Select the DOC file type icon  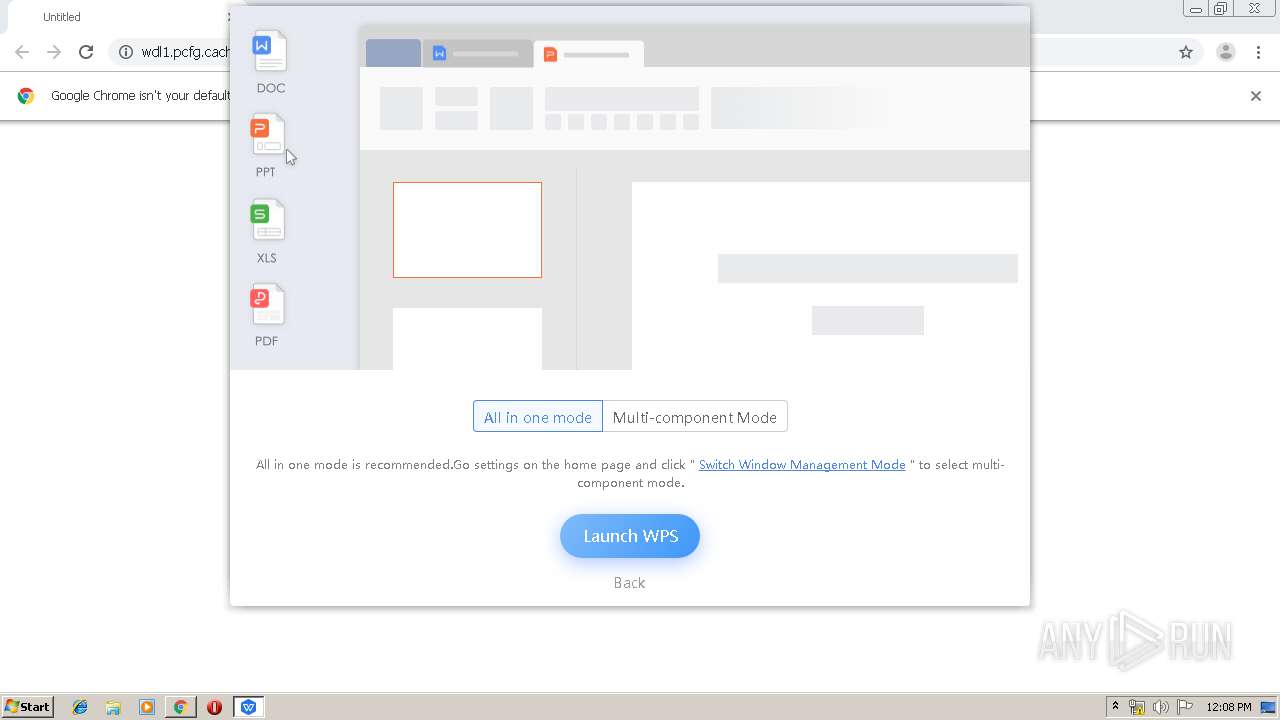(270, 52)
